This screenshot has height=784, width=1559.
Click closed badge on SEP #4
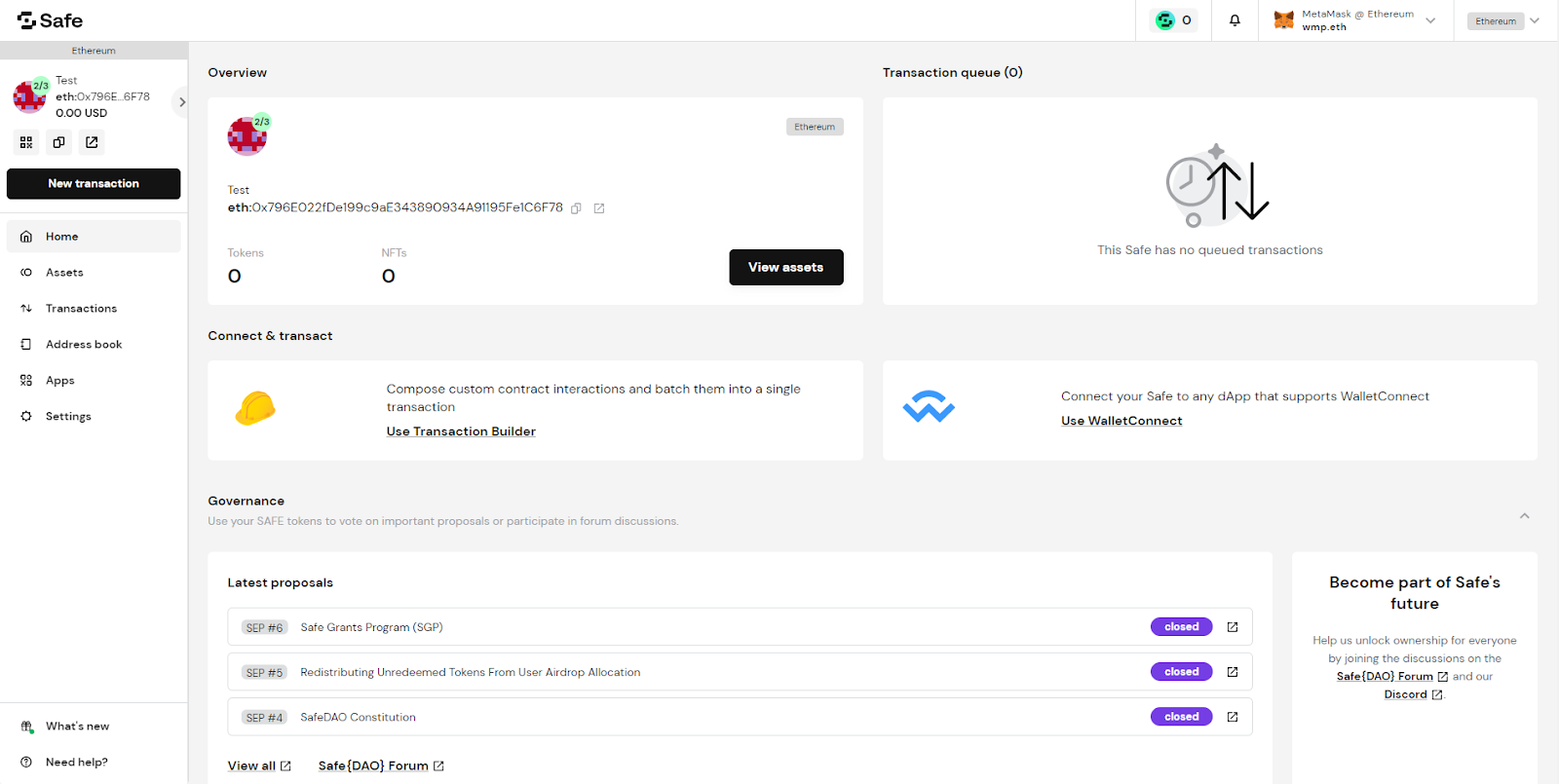(1182, 717)
